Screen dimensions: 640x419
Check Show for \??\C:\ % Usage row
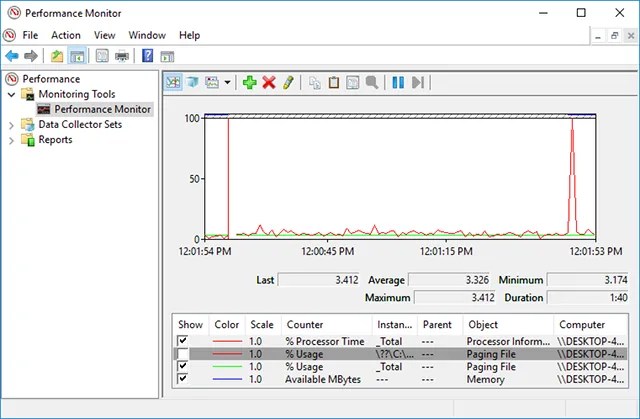(x=182, y=354)
